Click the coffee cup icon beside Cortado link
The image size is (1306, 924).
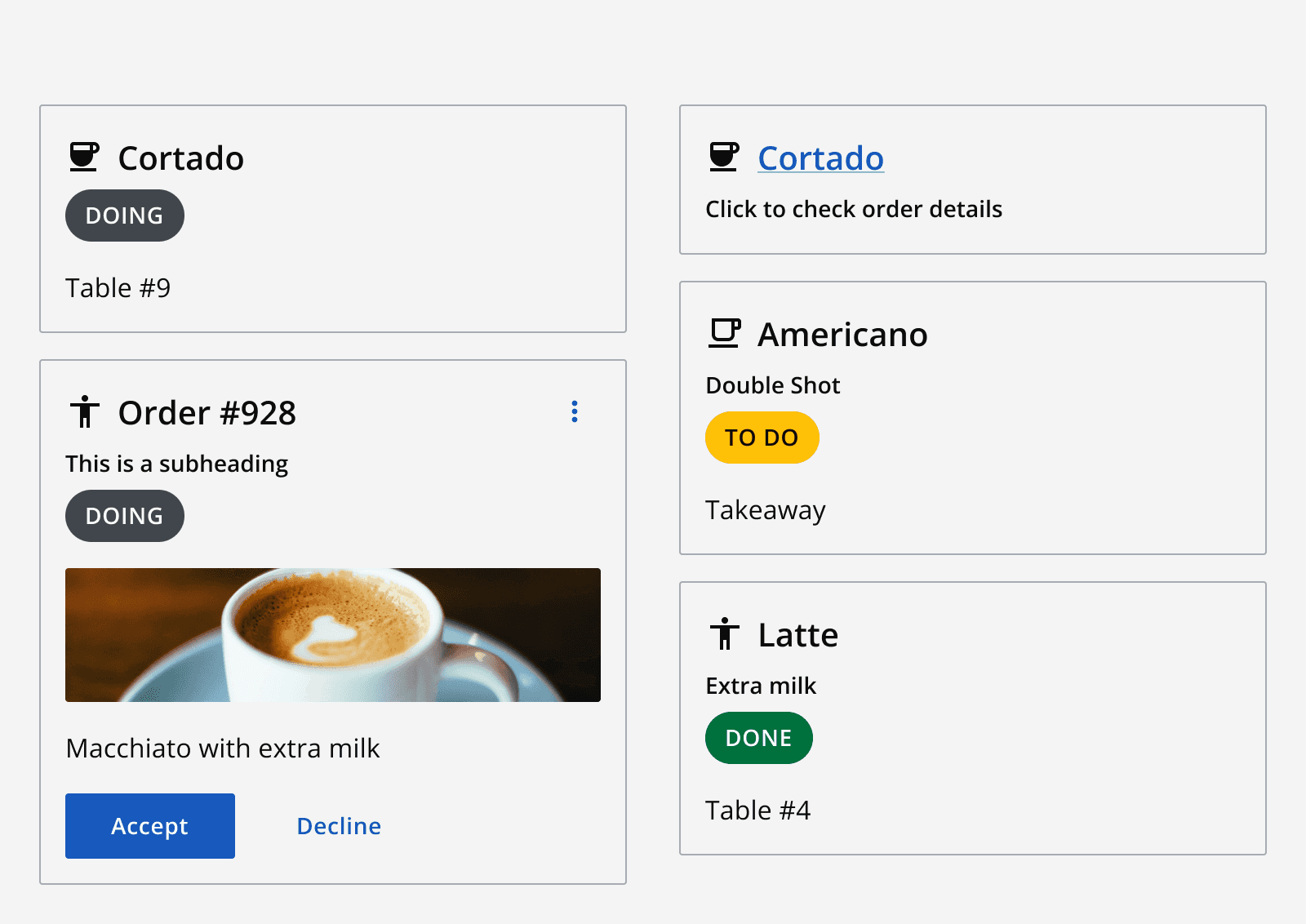click(x=724, y=157)
